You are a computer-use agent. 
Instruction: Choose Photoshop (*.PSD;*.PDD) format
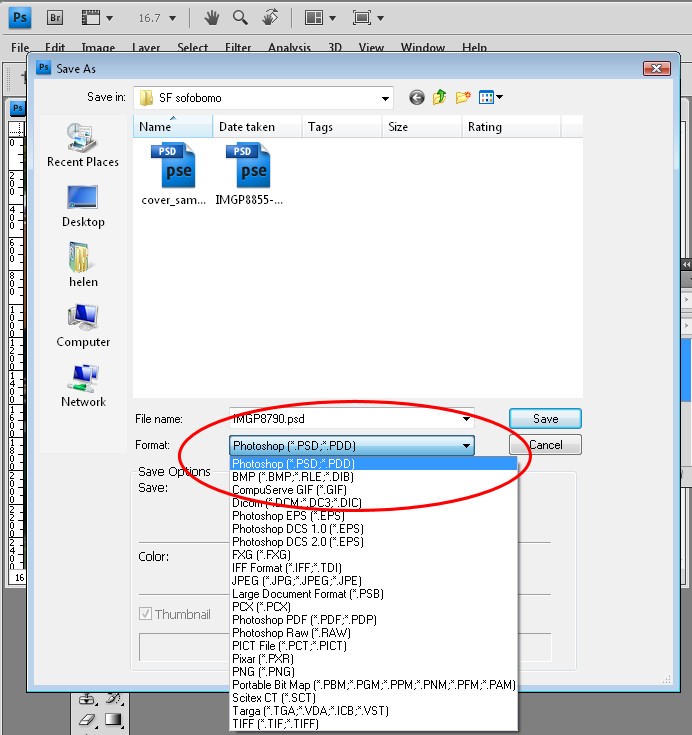tap(374, 464)
